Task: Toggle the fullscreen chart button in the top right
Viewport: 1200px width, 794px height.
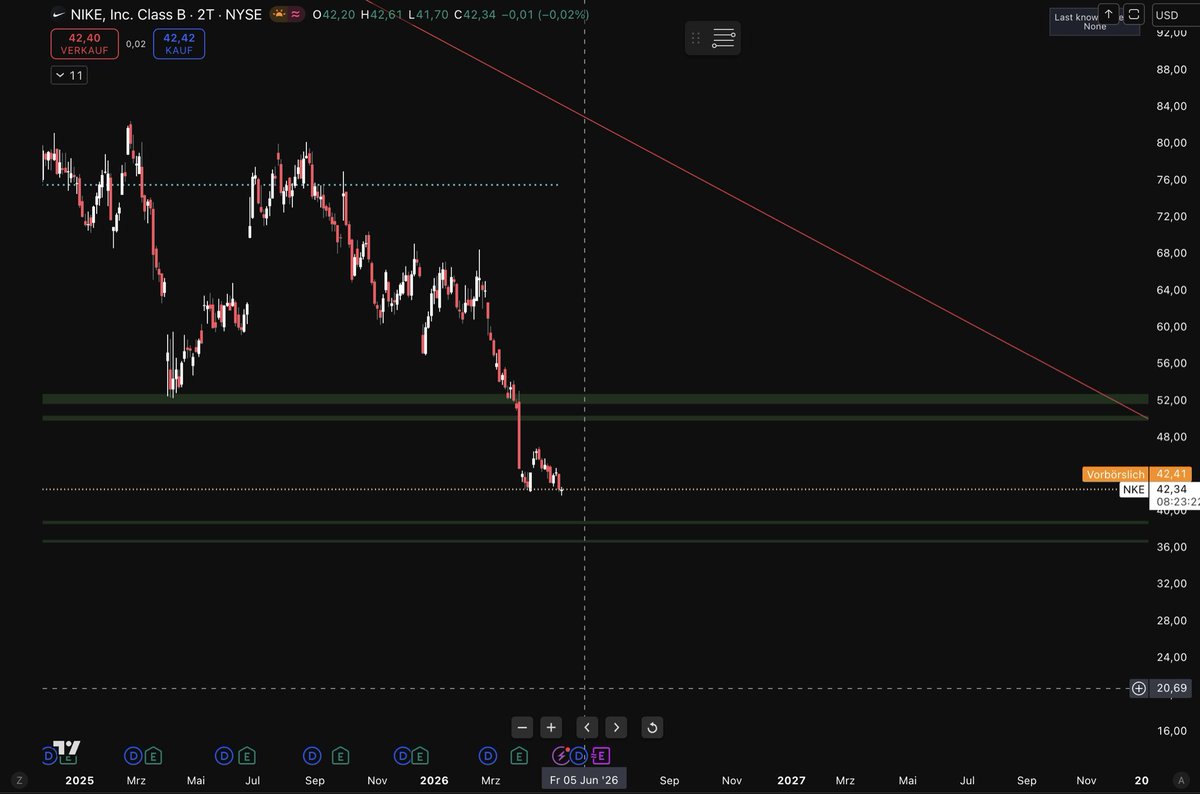Action: pos(1135,14)
